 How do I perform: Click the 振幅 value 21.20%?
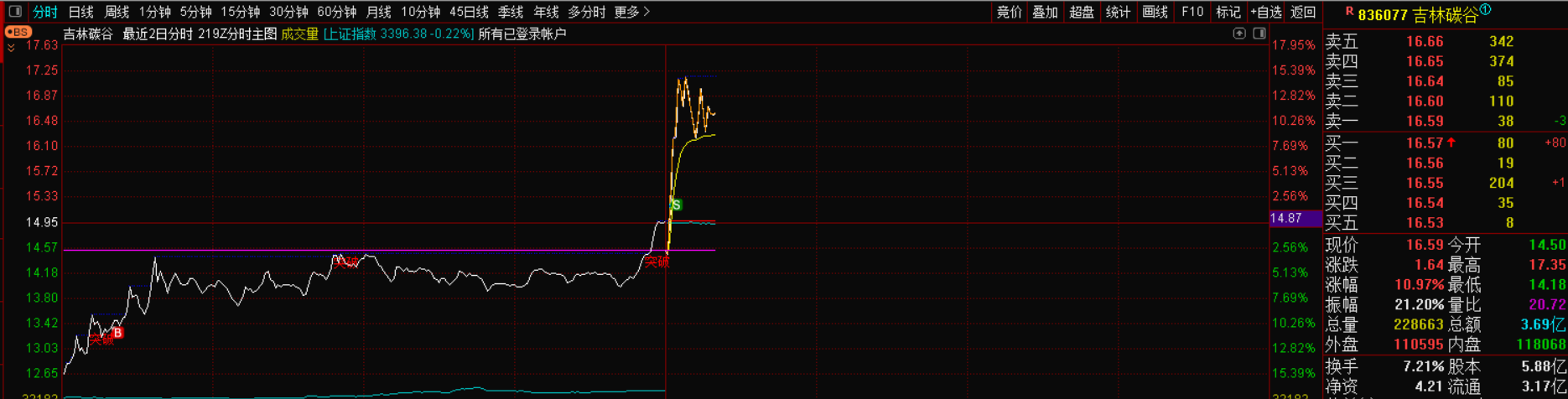pyautogui.click(x=1420, y=305)
